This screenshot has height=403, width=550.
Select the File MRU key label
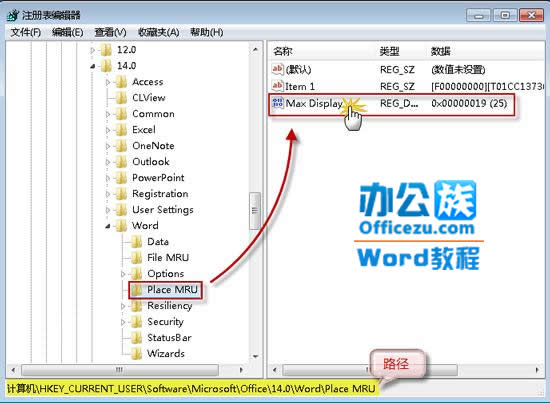tap(168, 257)
